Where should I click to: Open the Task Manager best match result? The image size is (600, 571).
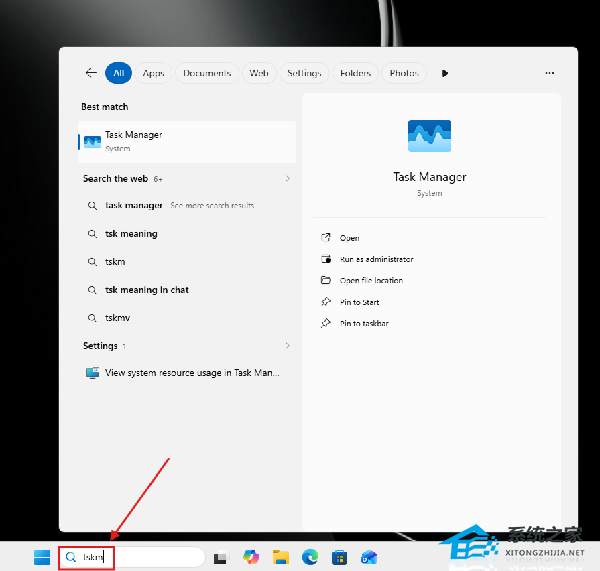[187, 142]
